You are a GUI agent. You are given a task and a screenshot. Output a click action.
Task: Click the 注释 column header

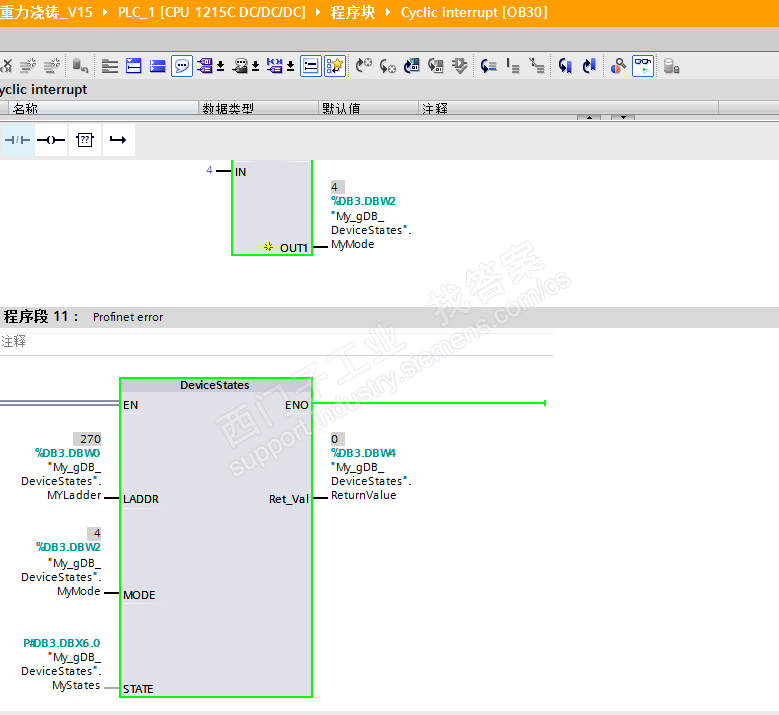(x=569, y=108)
